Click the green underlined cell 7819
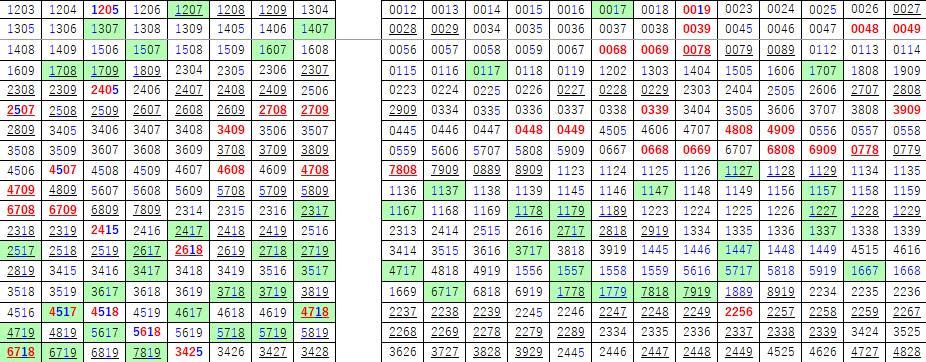Image resolution: width=926 pixels, height=362 pixels. coord(146,353)
